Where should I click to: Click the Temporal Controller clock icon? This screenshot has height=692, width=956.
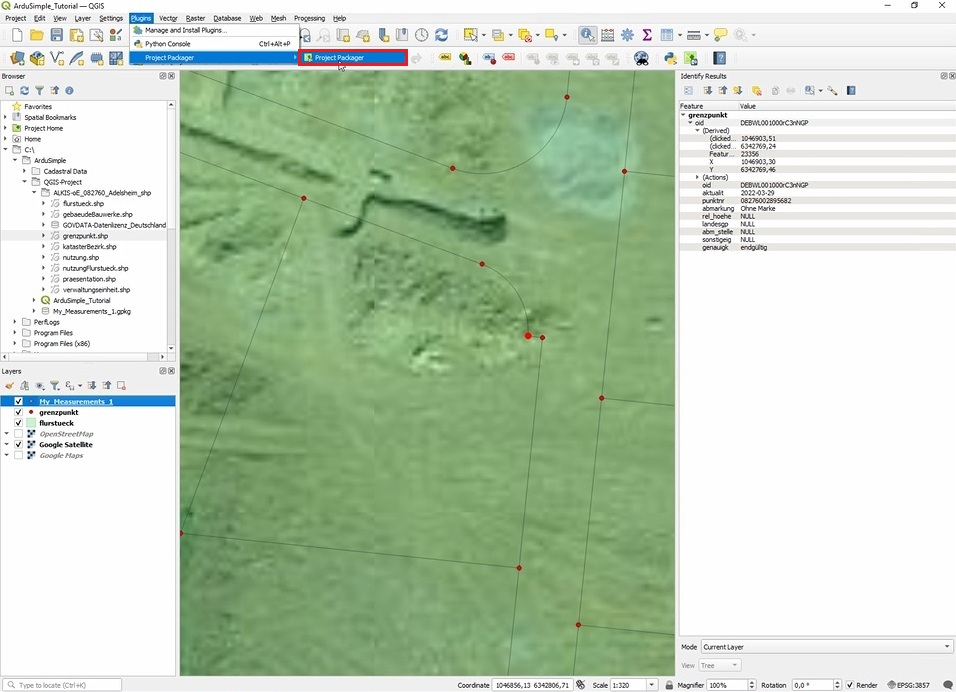(x=421, y=35)
